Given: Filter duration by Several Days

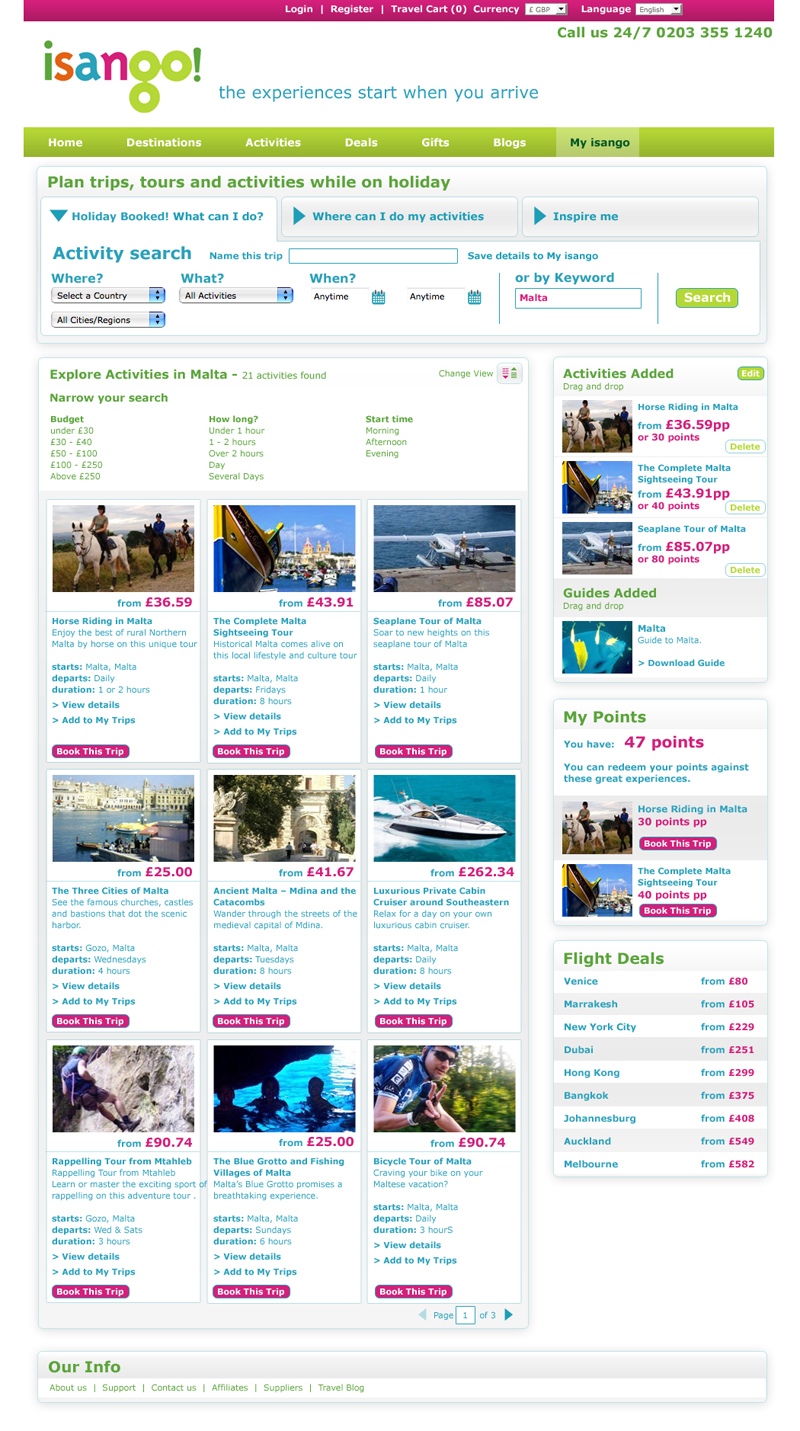Looking at the screenshot, I should 236,477.
